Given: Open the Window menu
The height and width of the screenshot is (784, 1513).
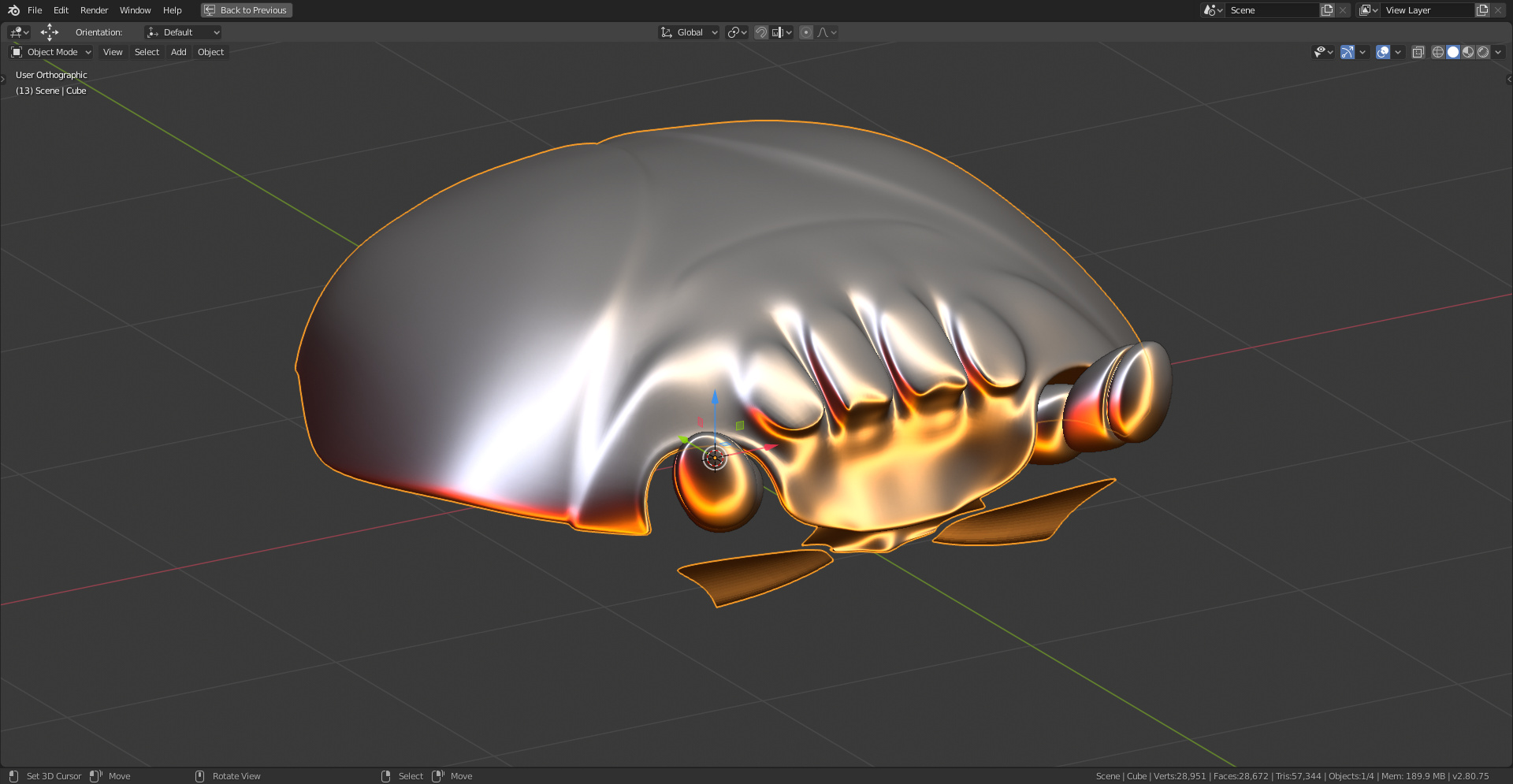Looking at the screenshot, I should (135, 10).
